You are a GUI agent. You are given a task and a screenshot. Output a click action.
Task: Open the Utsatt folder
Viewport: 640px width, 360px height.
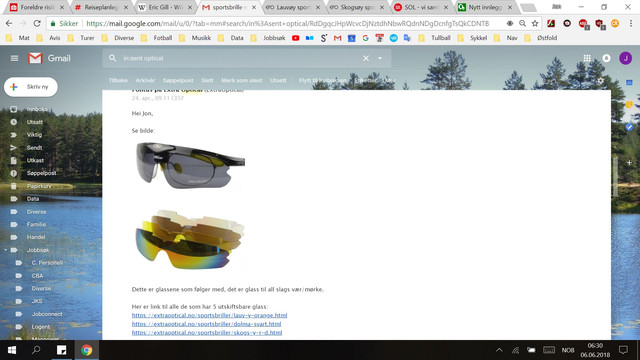tap(35, 122)
